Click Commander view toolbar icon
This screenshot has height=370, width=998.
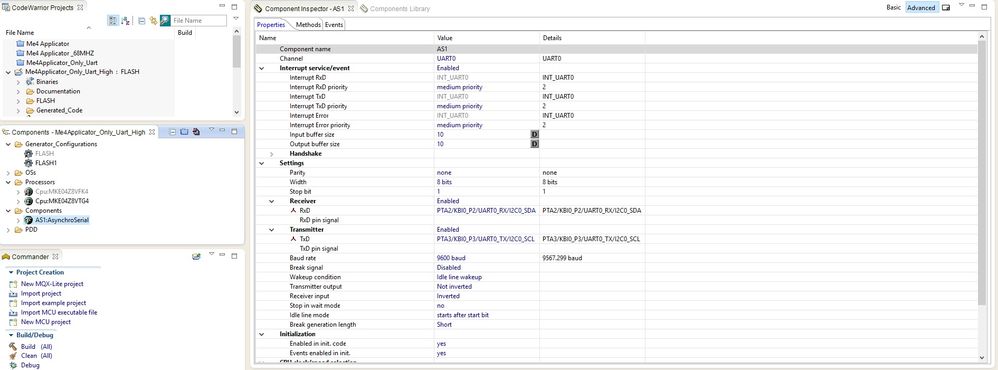197,257
